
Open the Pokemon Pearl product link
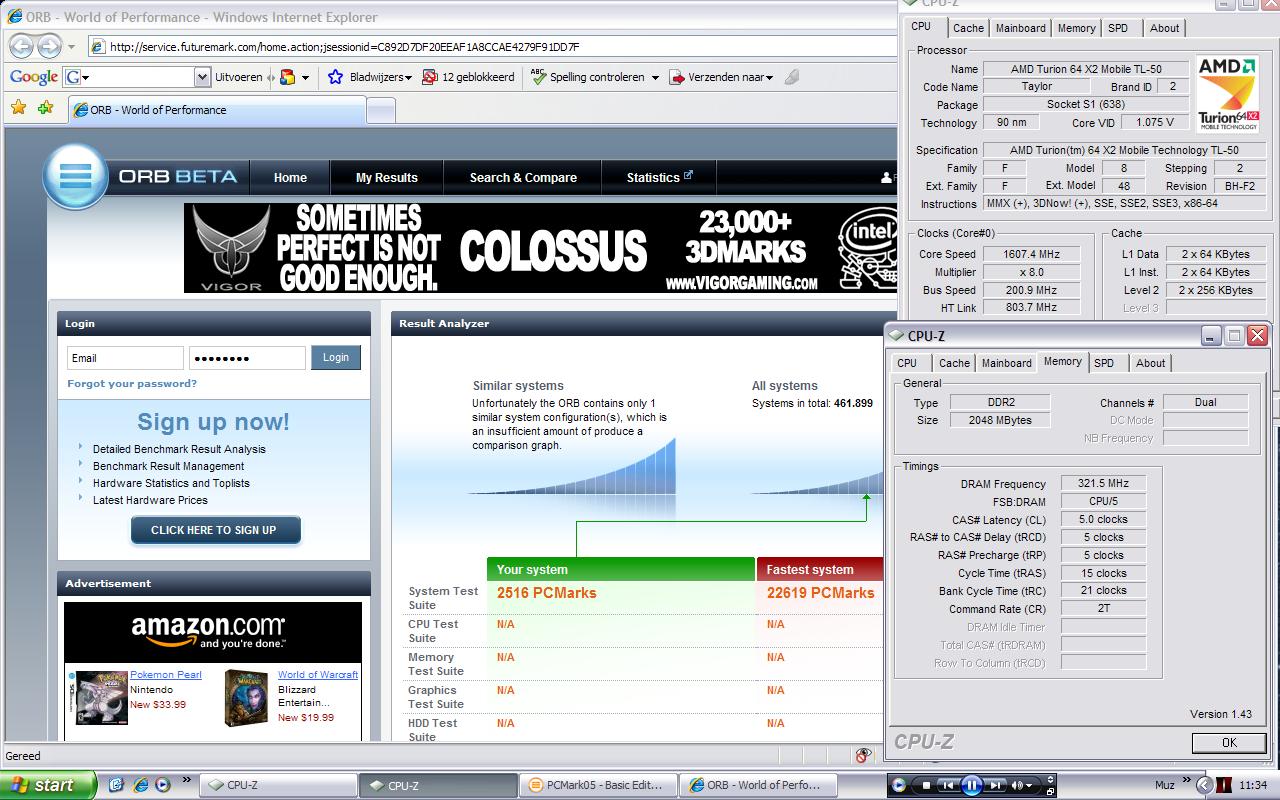(x=166, y=675)
